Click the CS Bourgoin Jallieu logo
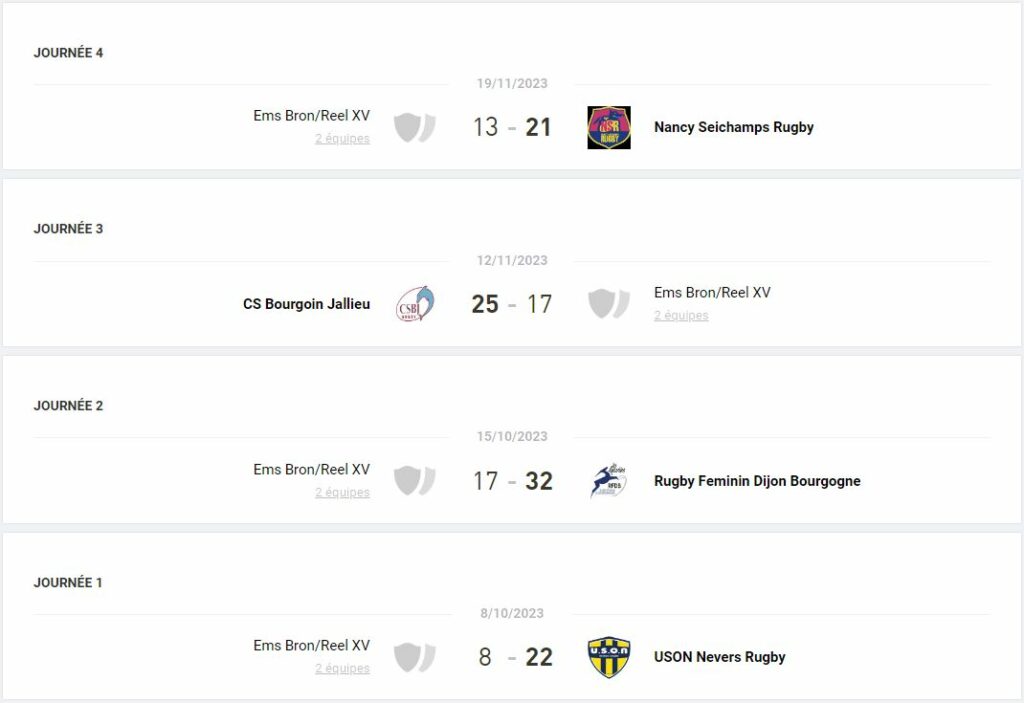 [x=415, y=304]
